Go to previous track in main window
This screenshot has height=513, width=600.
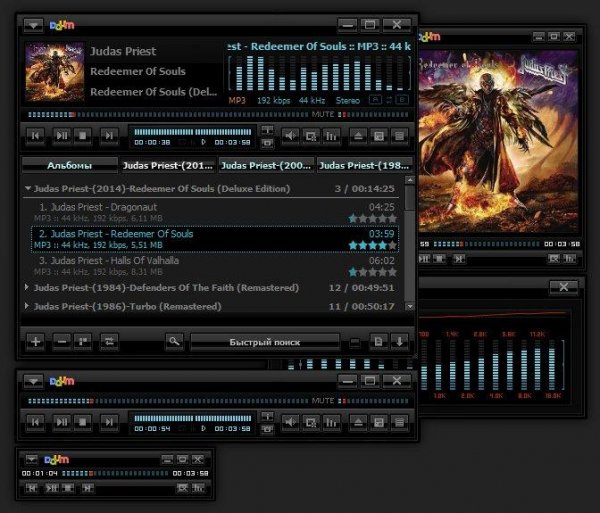(35, 136)
